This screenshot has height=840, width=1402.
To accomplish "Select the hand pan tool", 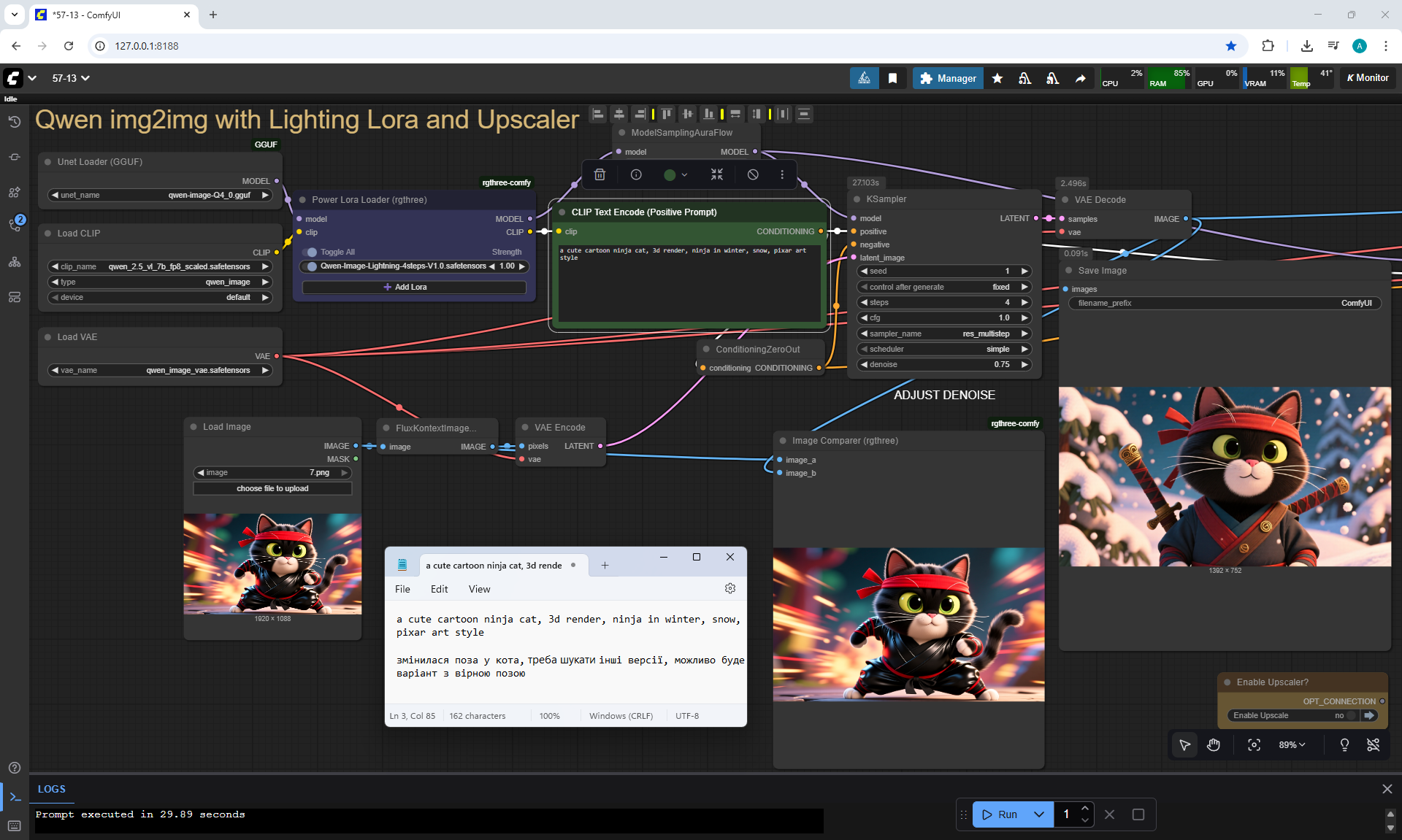I will pyautogui.click(x=1214, y=744).
